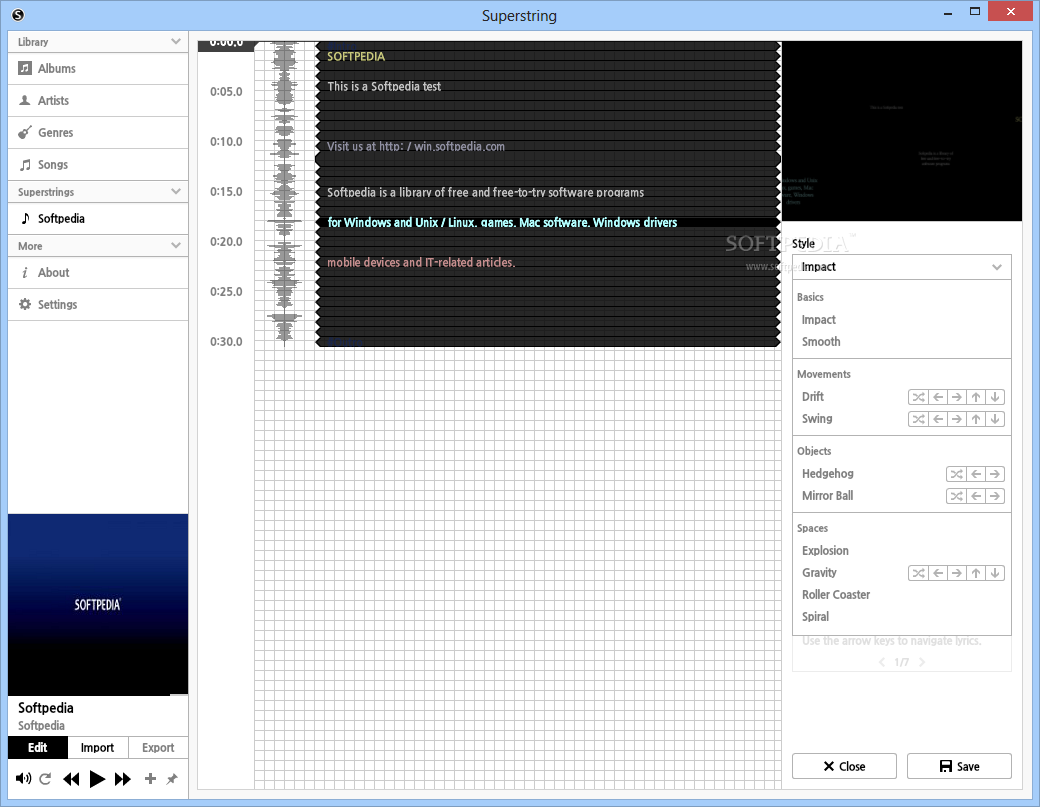
Task: Set Swing direction to right arrow
Action: [956, 419]
